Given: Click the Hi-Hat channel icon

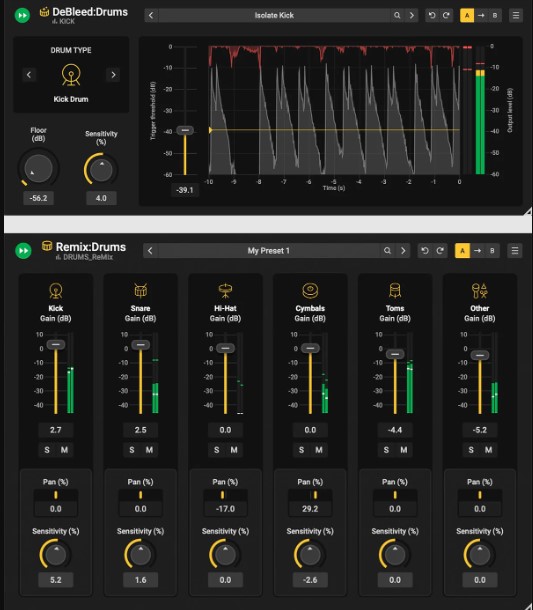Looking at the screenshot, I should [225, 291].
